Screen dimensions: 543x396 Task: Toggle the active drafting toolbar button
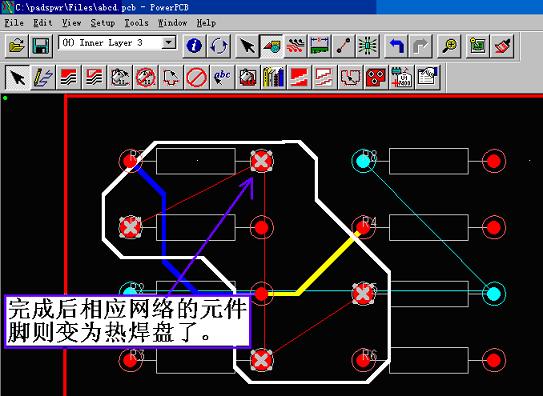point(272,45)
